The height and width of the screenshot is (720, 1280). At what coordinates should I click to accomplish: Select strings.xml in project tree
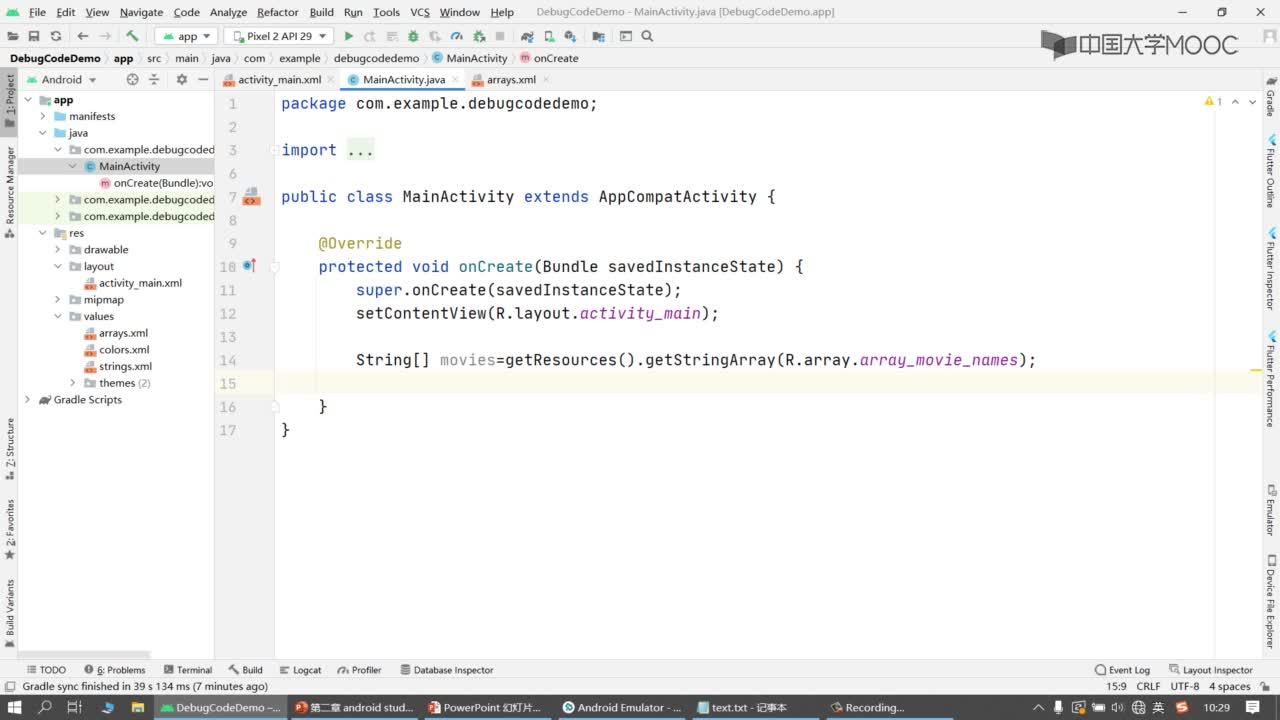(125, 366)
